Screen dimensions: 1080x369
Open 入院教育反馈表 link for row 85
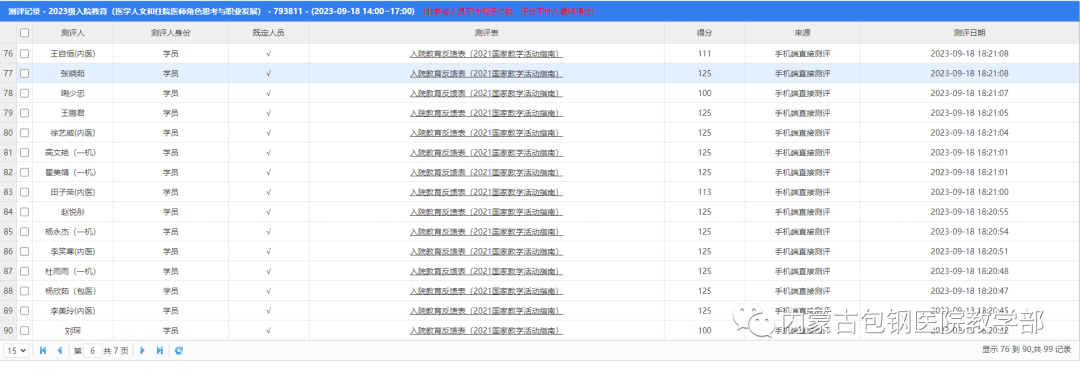point(486,231)
